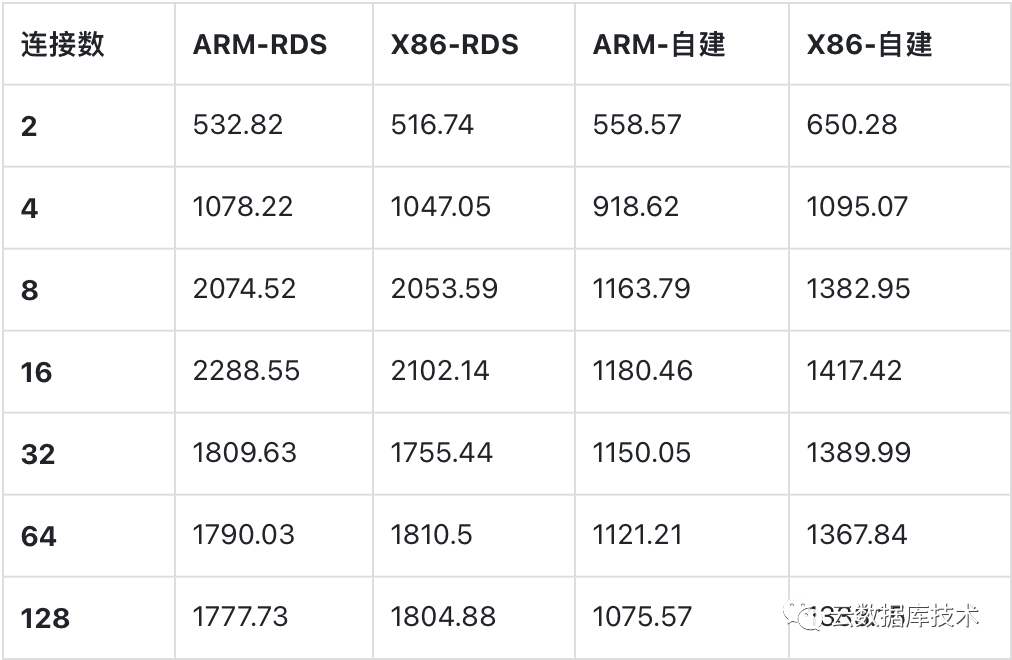
Task: Select the value 1047.05
Action: coord(441,207)
